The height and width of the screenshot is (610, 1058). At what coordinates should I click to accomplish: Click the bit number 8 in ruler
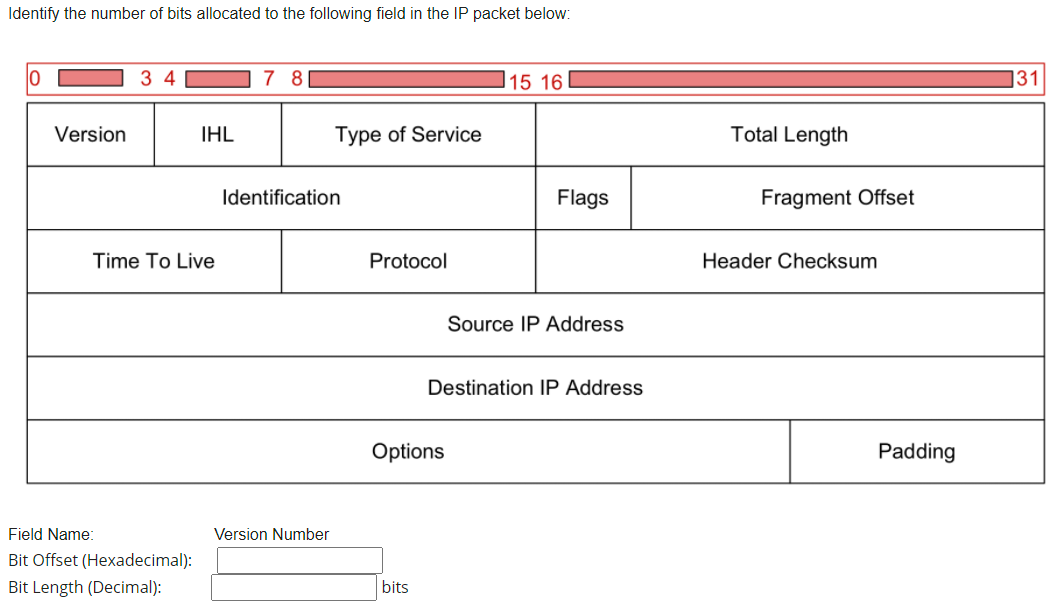coord(296,78)
